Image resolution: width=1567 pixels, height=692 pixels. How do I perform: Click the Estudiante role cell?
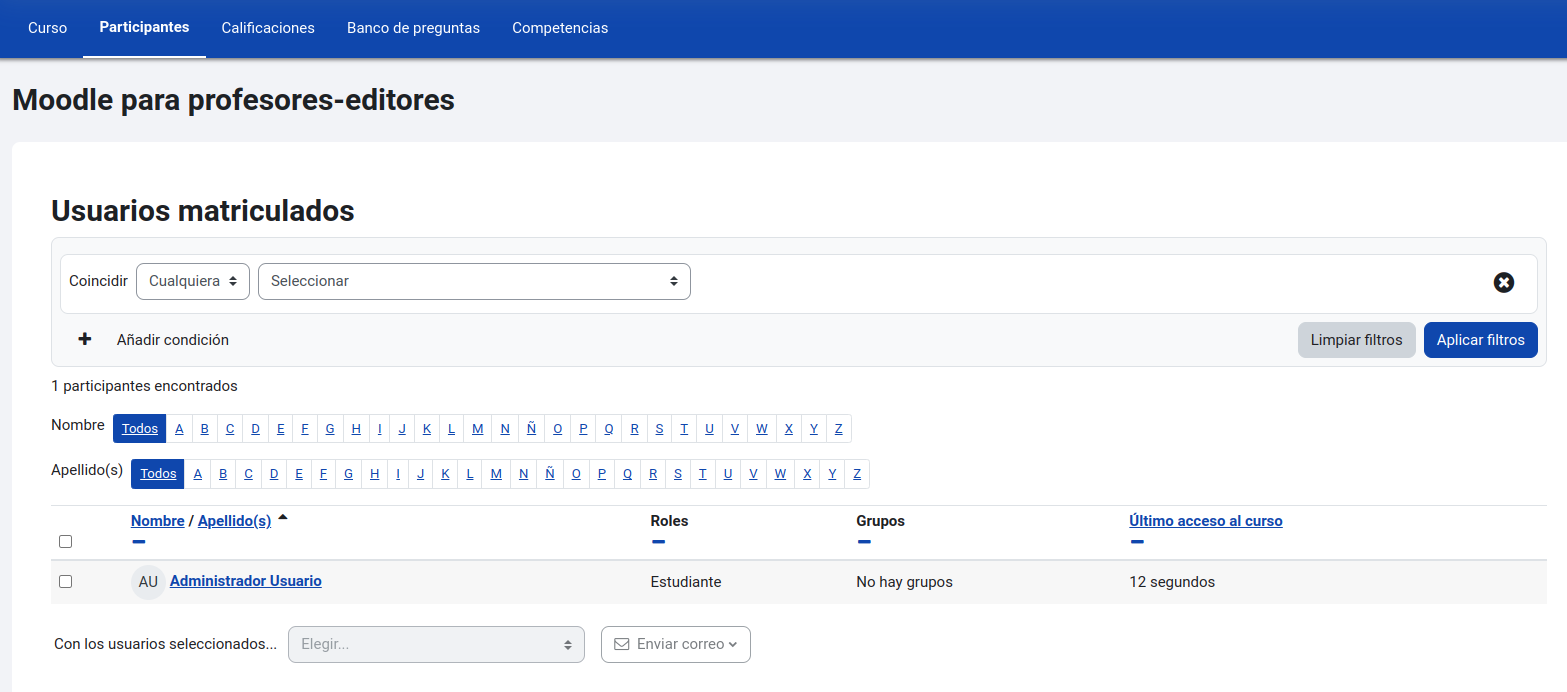686,582
